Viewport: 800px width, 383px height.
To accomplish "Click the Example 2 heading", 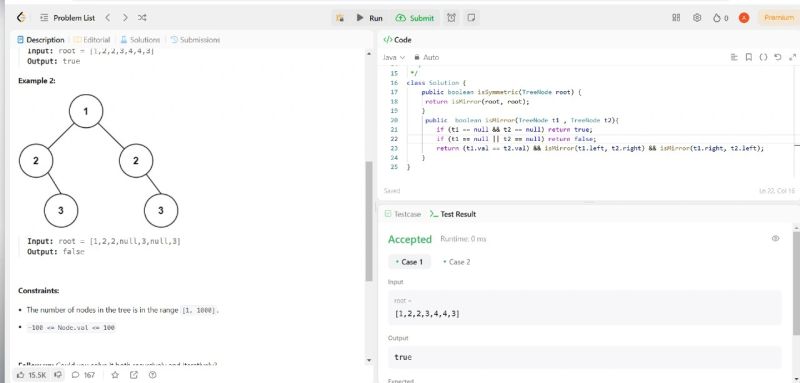I will pos(37,81).
